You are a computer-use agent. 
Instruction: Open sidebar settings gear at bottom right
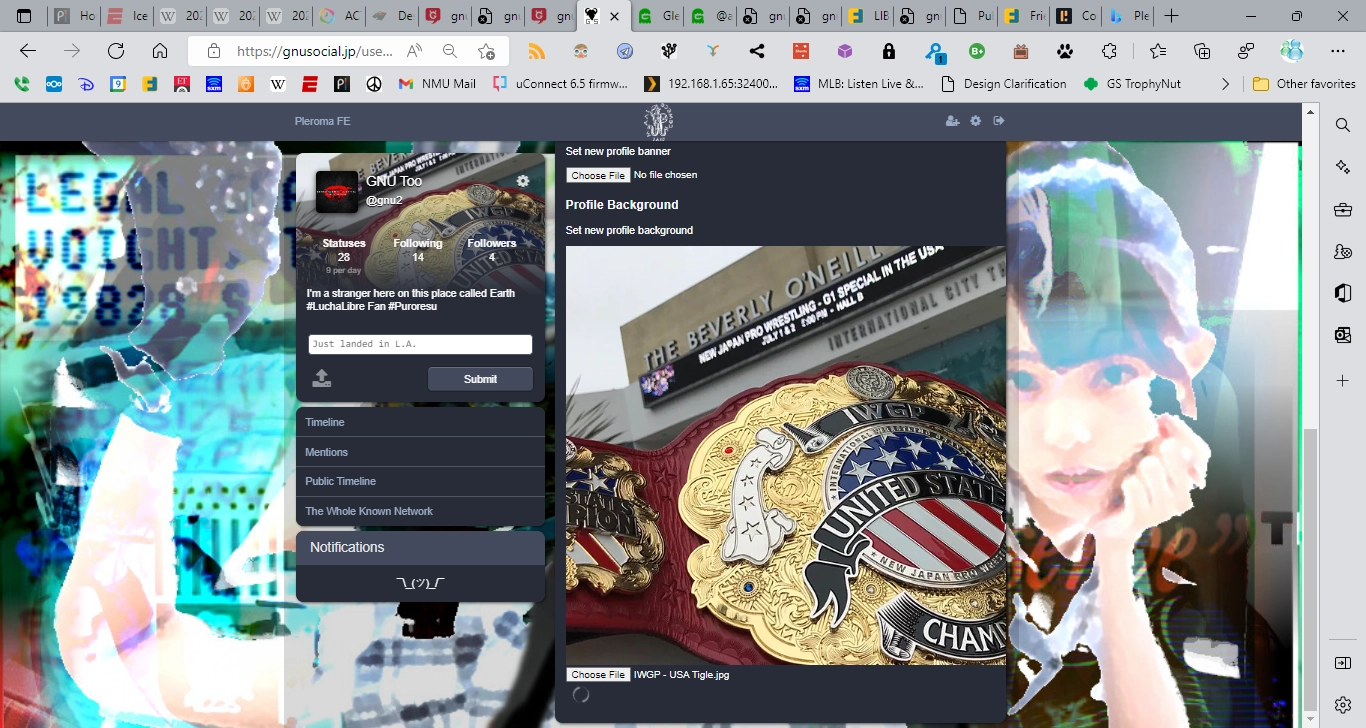(1343, 705)
